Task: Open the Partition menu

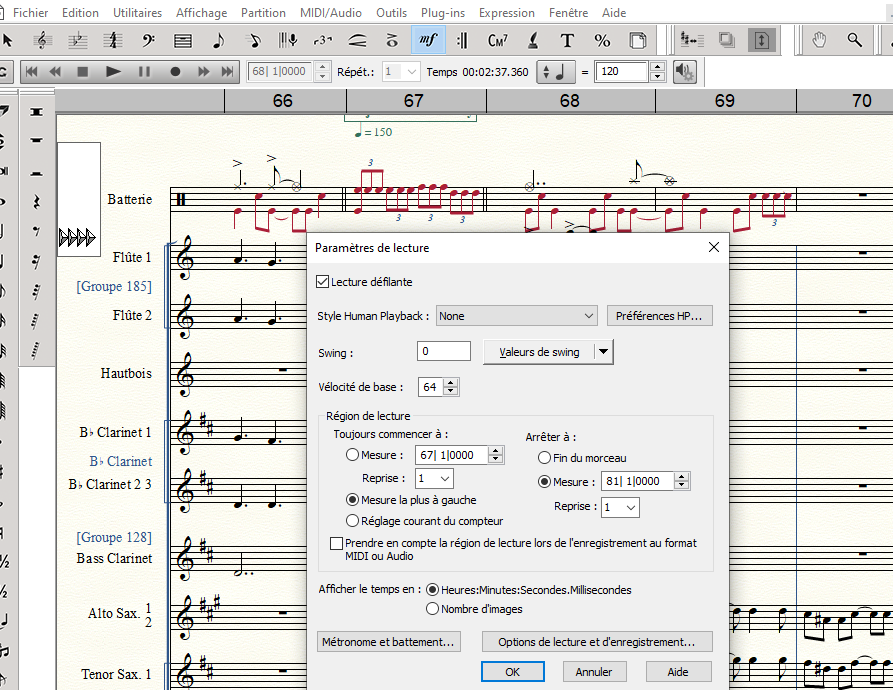Action: coord(263,13)
